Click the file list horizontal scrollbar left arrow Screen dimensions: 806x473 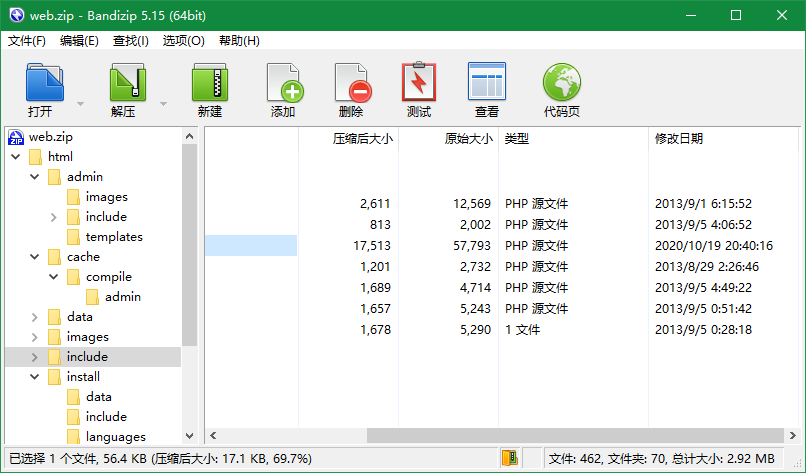point(213,436)
